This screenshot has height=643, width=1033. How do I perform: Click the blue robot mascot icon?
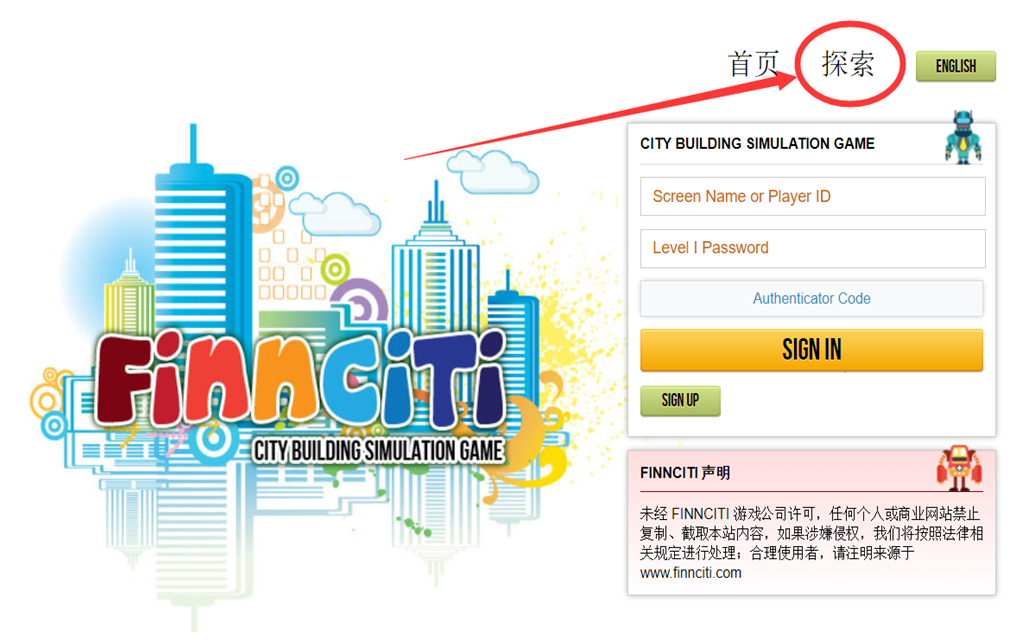click(963, 137)
